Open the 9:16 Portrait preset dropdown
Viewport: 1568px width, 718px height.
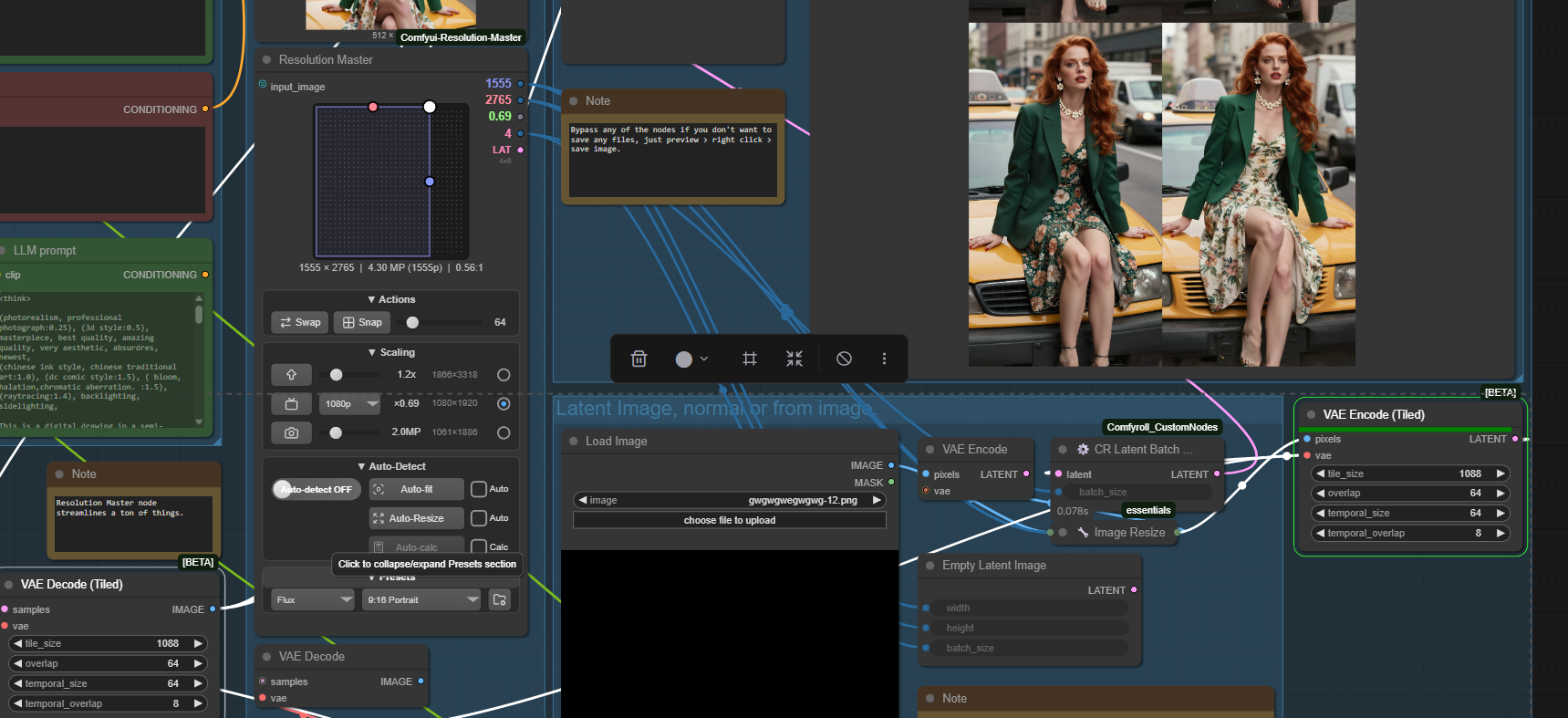click(421, 599)
